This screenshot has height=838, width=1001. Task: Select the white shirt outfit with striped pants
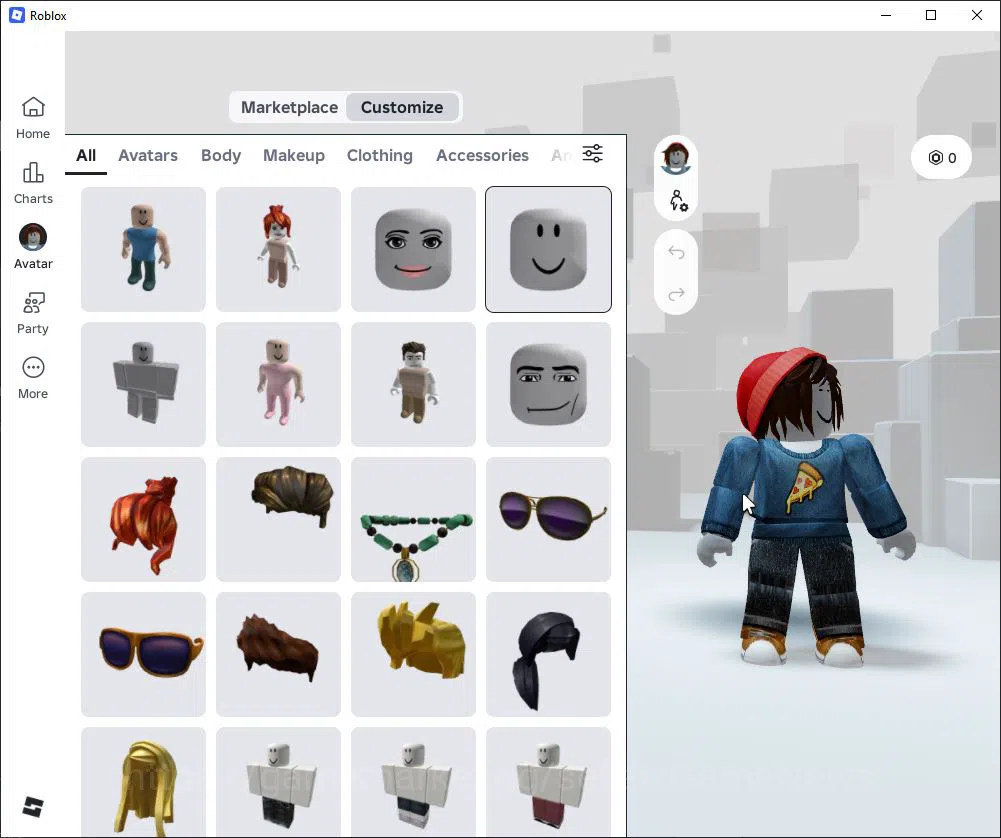(414, 782)
